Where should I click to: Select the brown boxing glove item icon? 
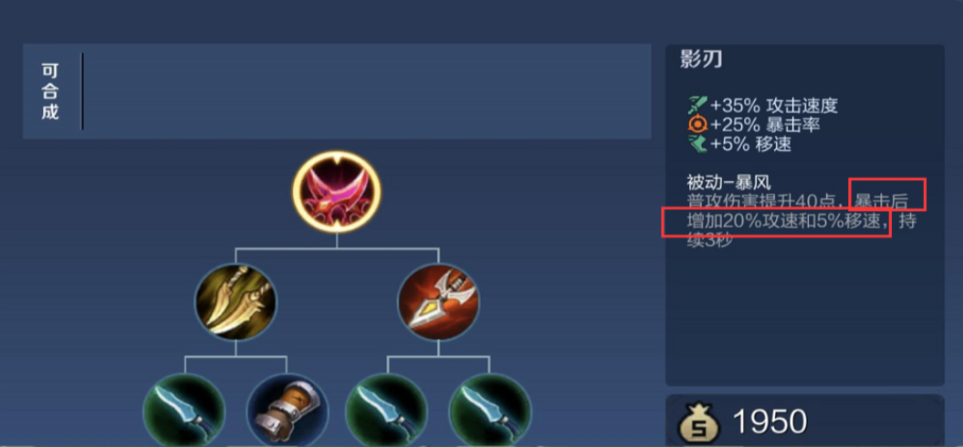pos(287,410)
